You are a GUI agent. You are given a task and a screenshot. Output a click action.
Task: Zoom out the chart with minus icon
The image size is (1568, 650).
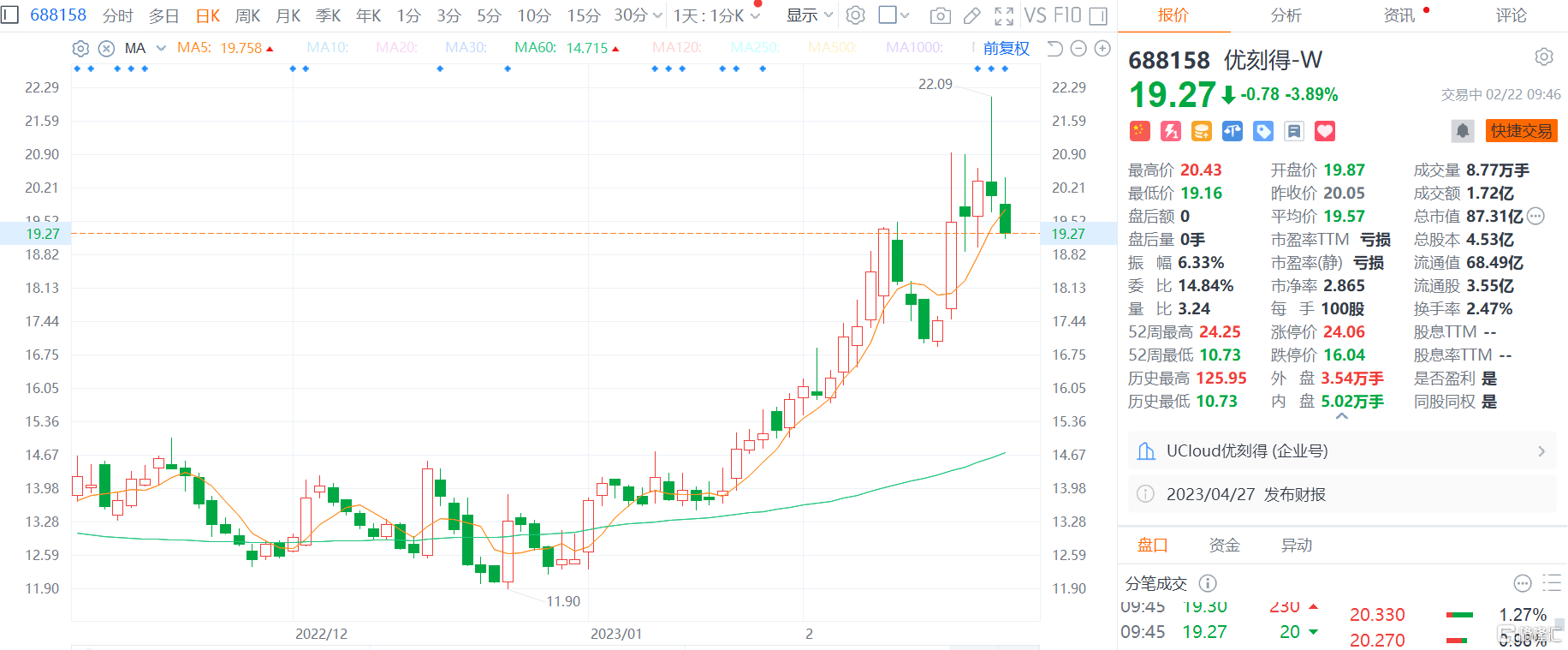tap(1078, 48)
